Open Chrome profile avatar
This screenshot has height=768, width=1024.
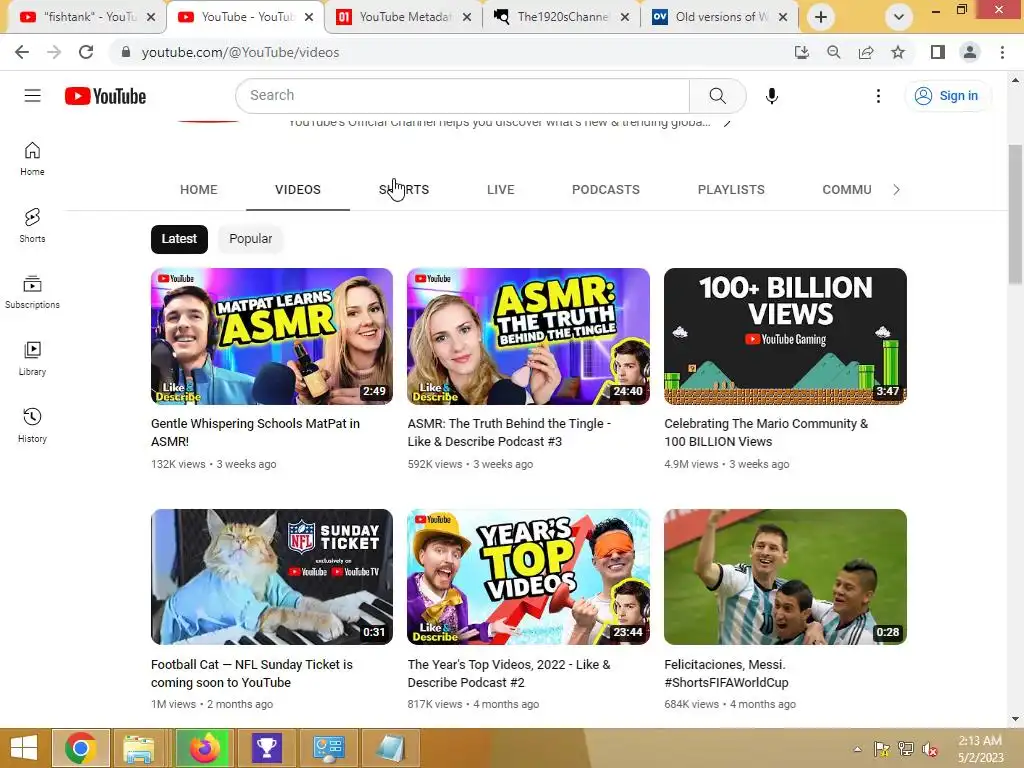pyautogui.click(x=970, y=52)
